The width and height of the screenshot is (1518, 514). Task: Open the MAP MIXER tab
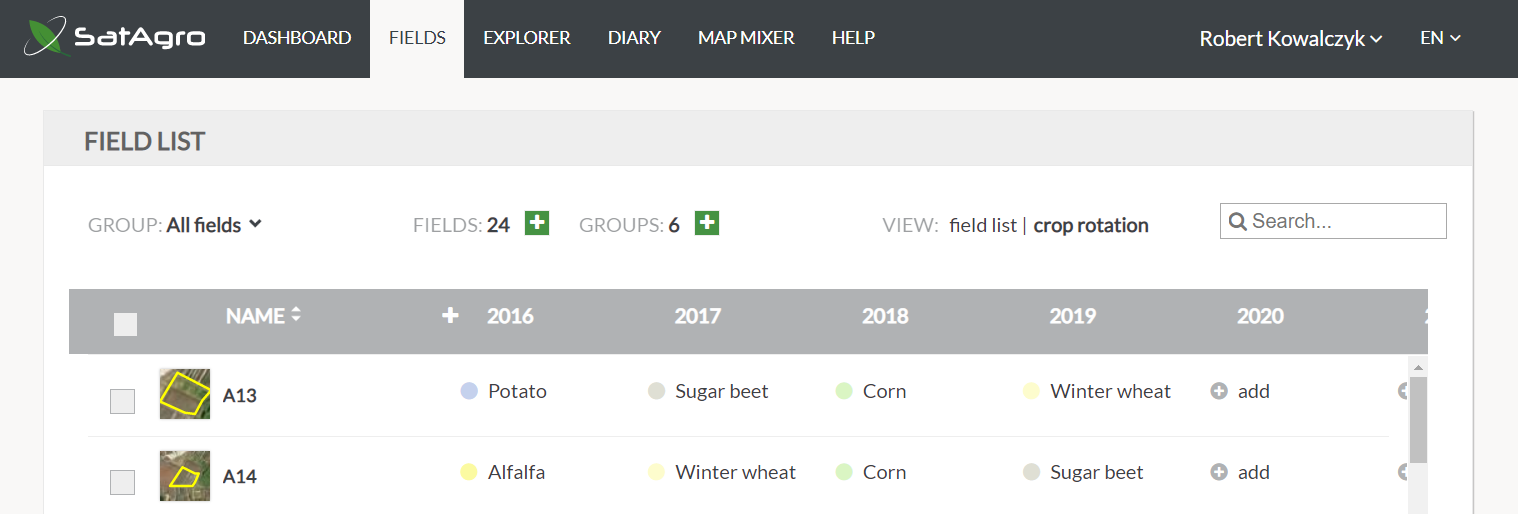point(746,38)
